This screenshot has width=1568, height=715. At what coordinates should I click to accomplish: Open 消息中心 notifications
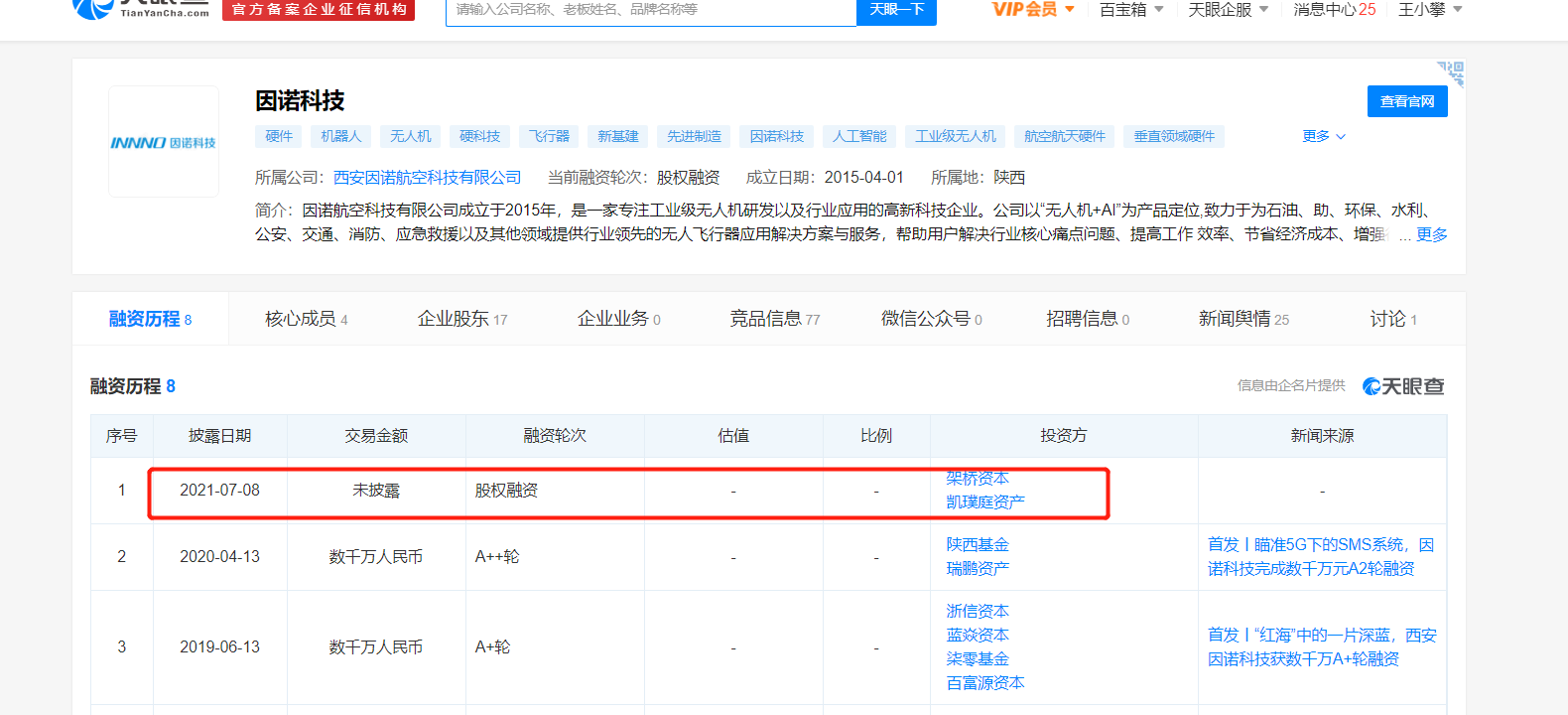coord(1335,10)
